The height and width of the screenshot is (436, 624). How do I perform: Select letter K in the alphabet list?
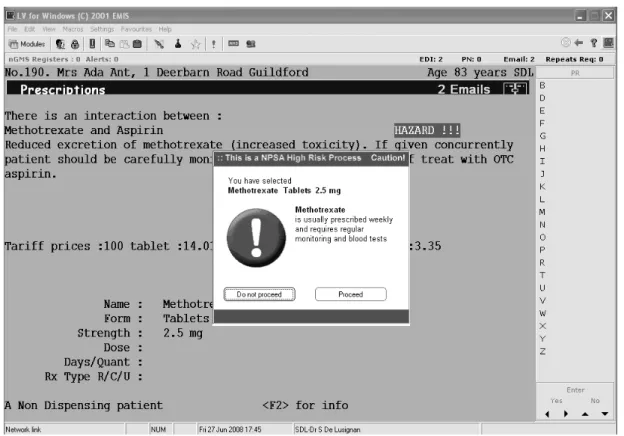pos(542,187)
